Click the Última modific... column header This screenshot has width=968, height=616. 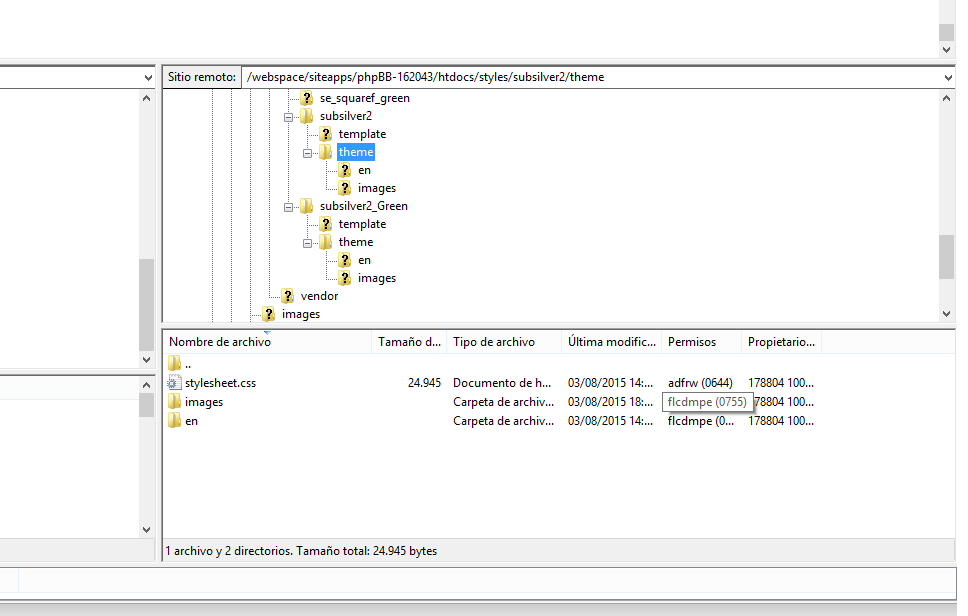coord(610,342)
